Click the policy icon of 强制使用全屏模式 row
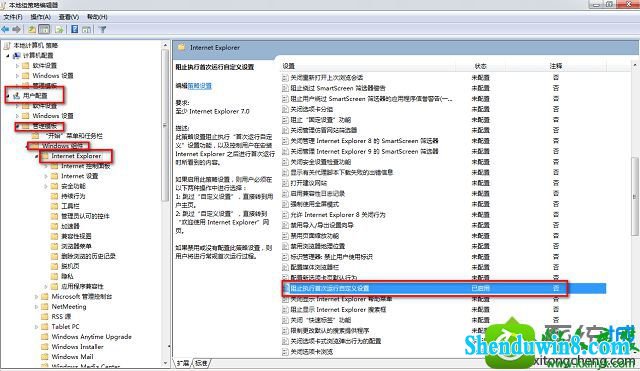The image size is (640, 371). tap(285, 204)
